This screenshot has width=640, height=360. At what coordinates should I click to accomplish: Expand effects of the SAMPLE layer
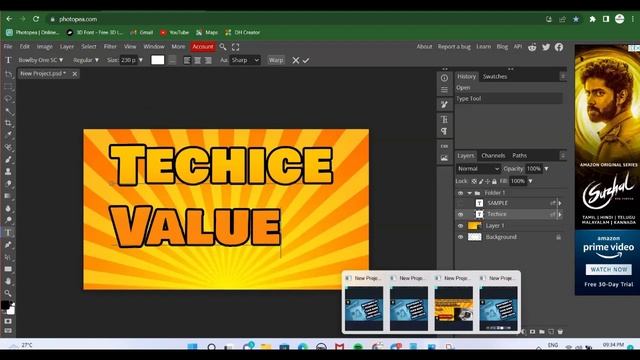(x=560, y=203)
